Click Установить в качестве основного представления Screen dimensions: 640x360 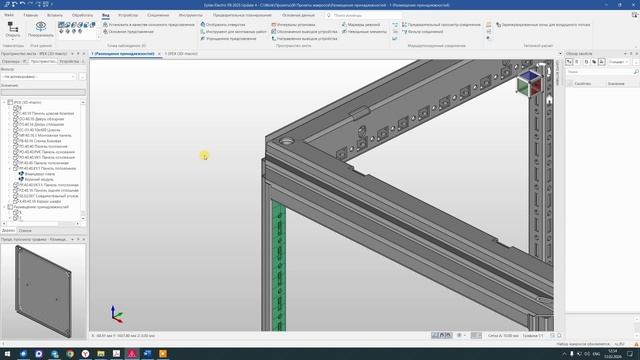click(x=149, y=24)
